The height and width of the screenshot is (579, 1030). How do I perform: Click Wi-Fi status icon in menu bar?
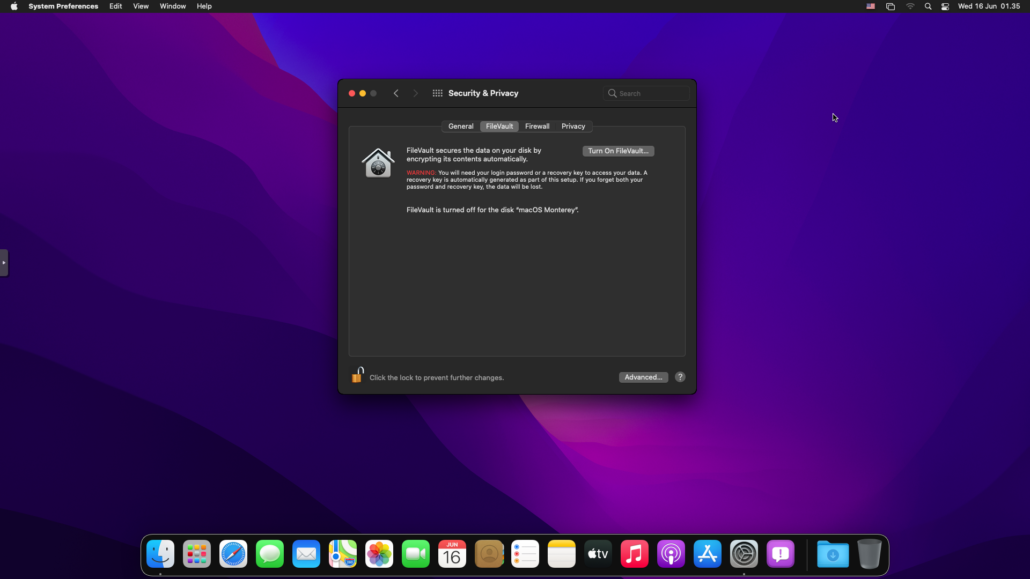point(910,6)
